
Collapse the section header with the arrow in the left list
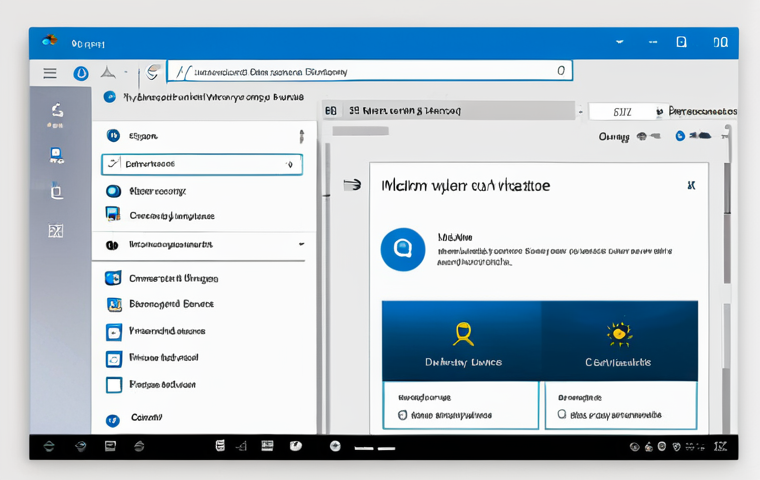pos(300,244)
